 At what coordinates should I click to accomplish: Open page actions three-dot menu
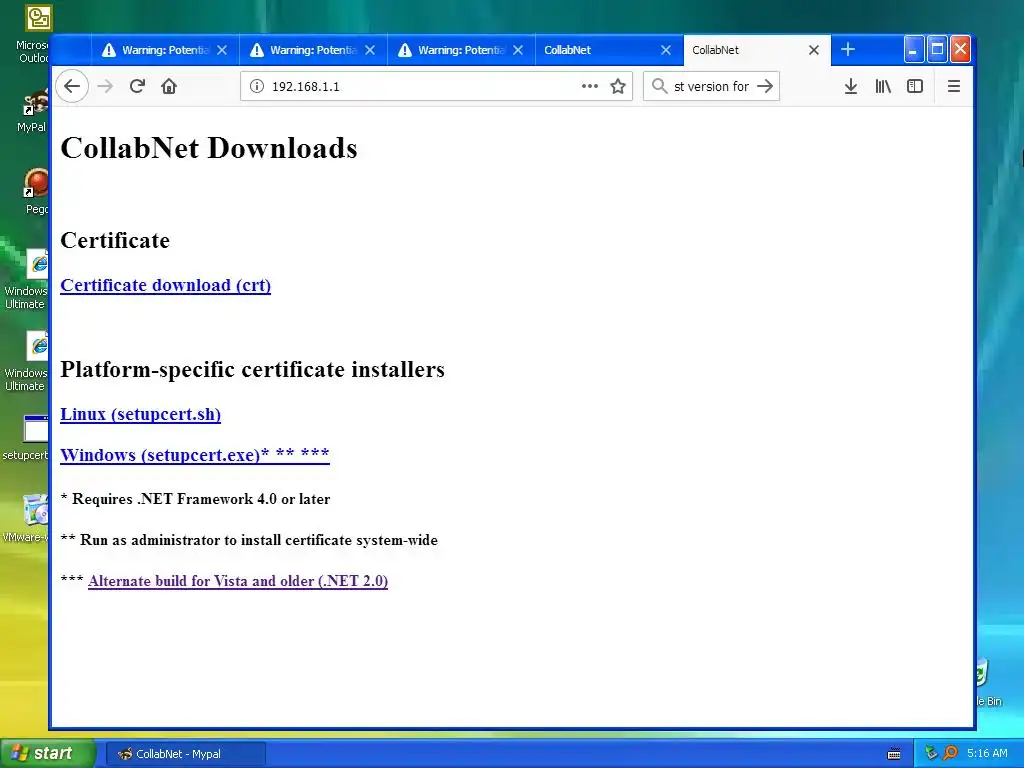click(x=590, y=86)
